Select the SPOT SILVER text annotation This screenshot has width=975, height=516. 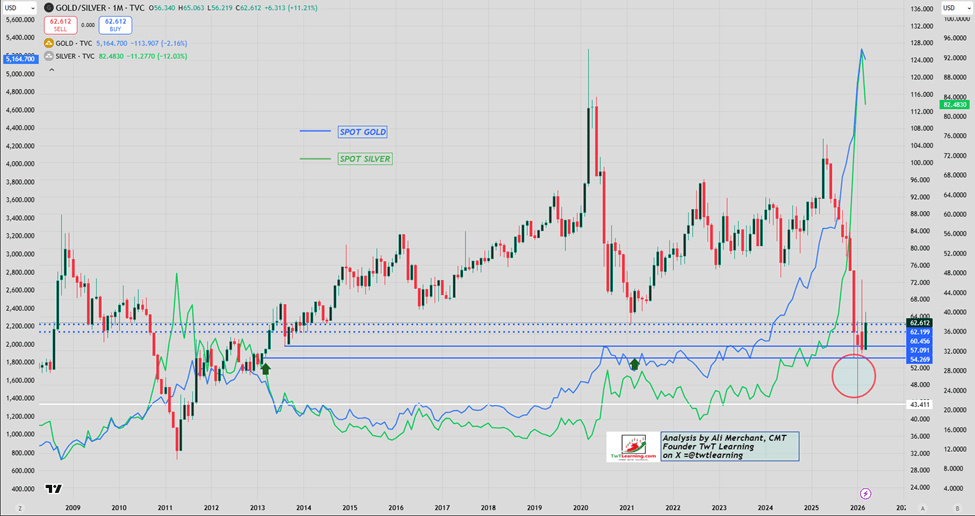tap(365, 159)
